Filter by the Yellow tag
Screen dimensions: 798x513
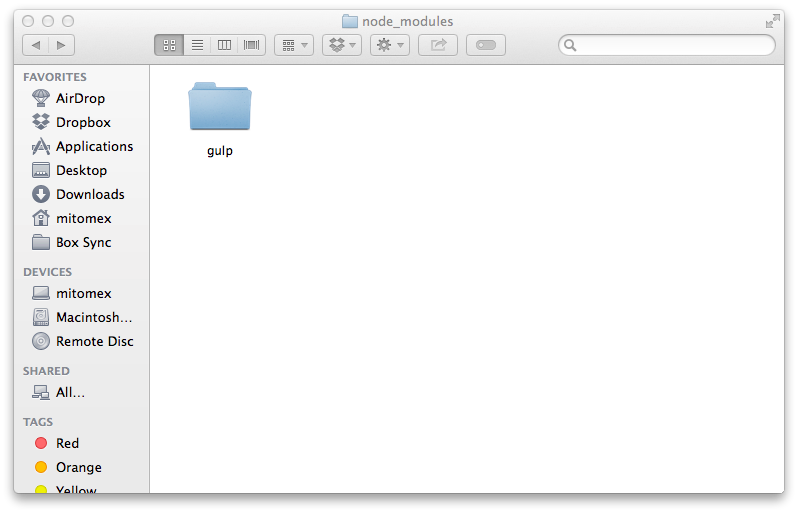point(81,488)
